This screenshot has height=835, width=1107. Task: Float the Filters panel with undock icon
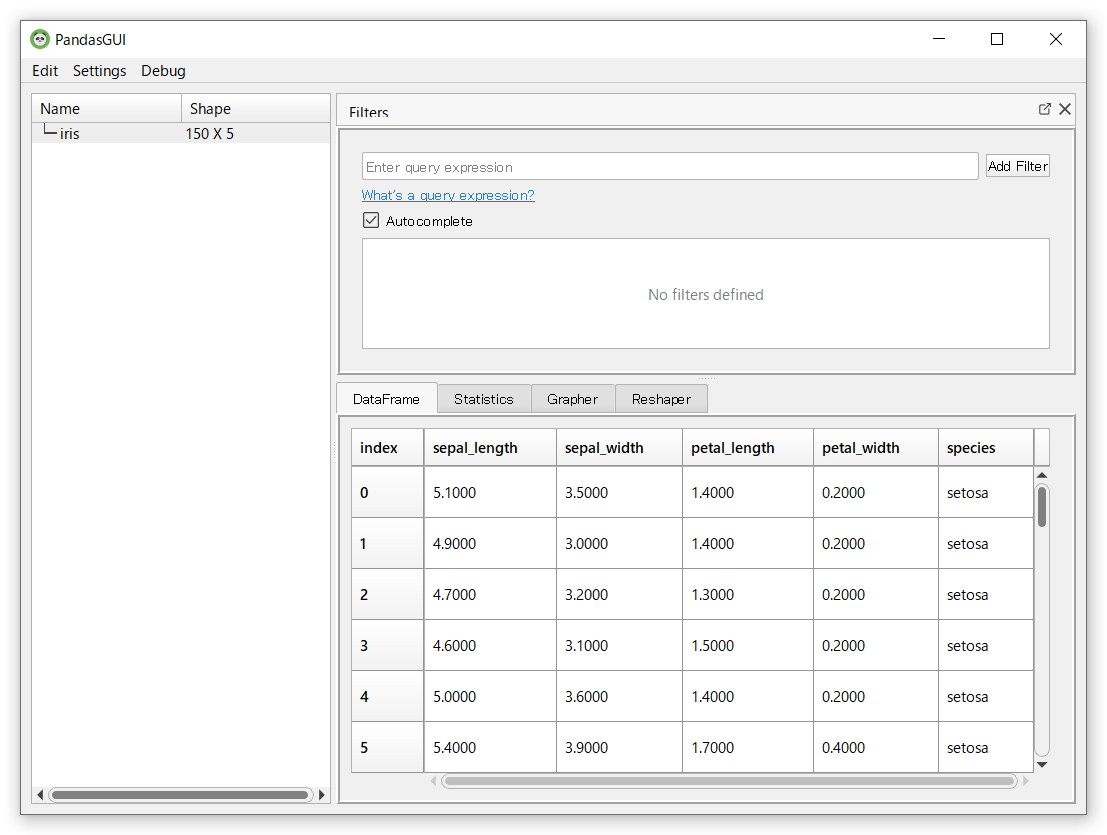point(1045,109)
